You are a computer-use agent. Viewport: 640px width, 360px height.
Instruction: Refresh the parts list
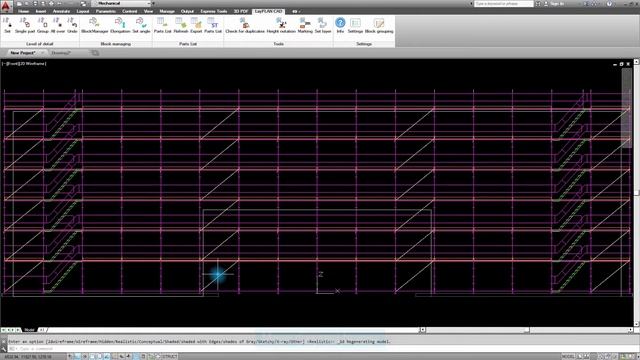pyautogui.click(x=181, y=25)
